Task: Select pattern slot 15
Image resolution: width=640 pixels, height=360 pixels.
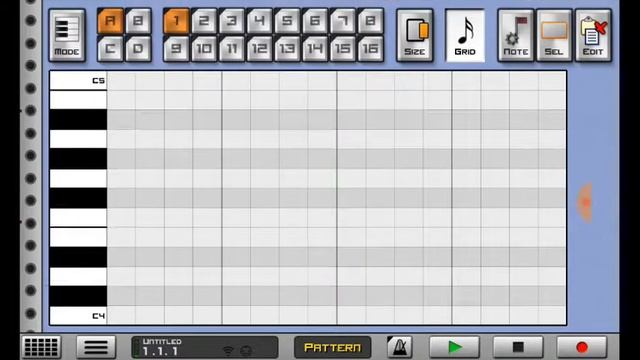Action: point(343,49)
